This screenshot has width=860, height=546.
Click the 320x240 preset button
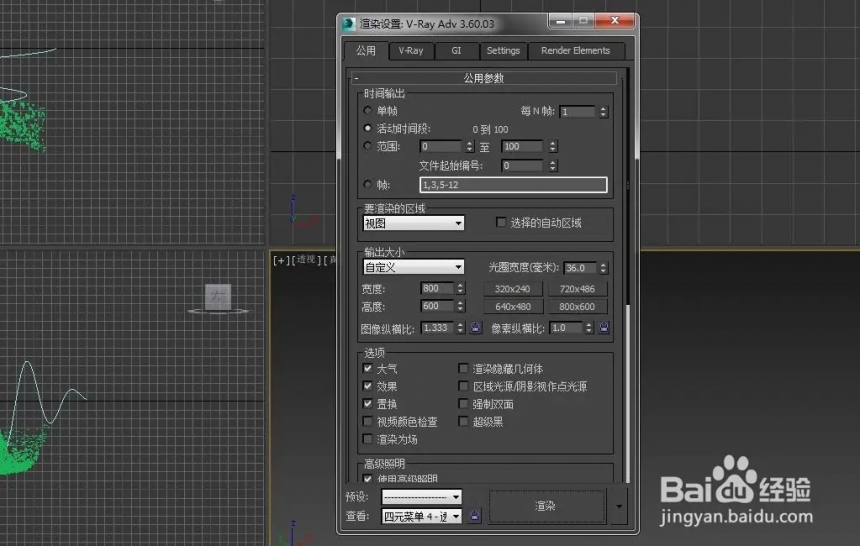pos(512,289)
